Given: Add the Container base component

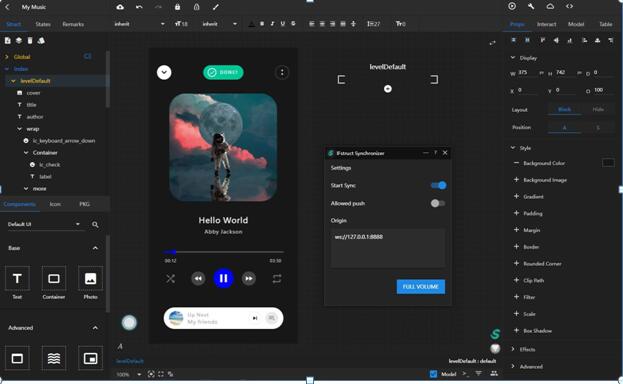Looking at the screenshot, I should pyautogui.click(x=54, y=279).
